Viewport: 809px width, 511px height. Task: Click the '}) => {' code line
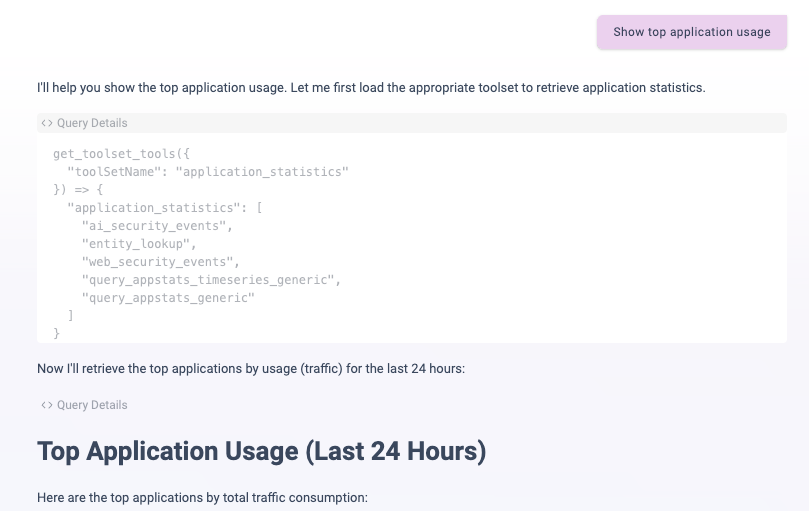click(78, 190)
